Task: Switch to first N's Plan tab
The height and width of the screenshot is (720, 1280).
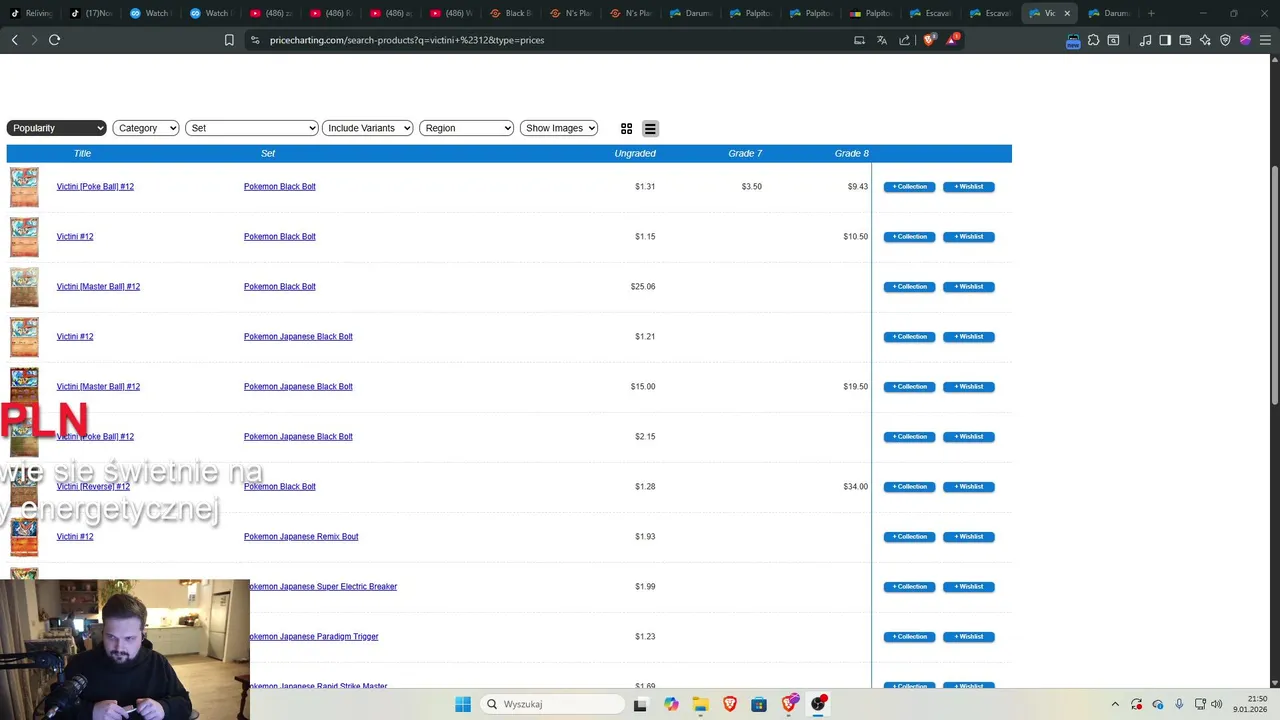Action: (572, 13)
